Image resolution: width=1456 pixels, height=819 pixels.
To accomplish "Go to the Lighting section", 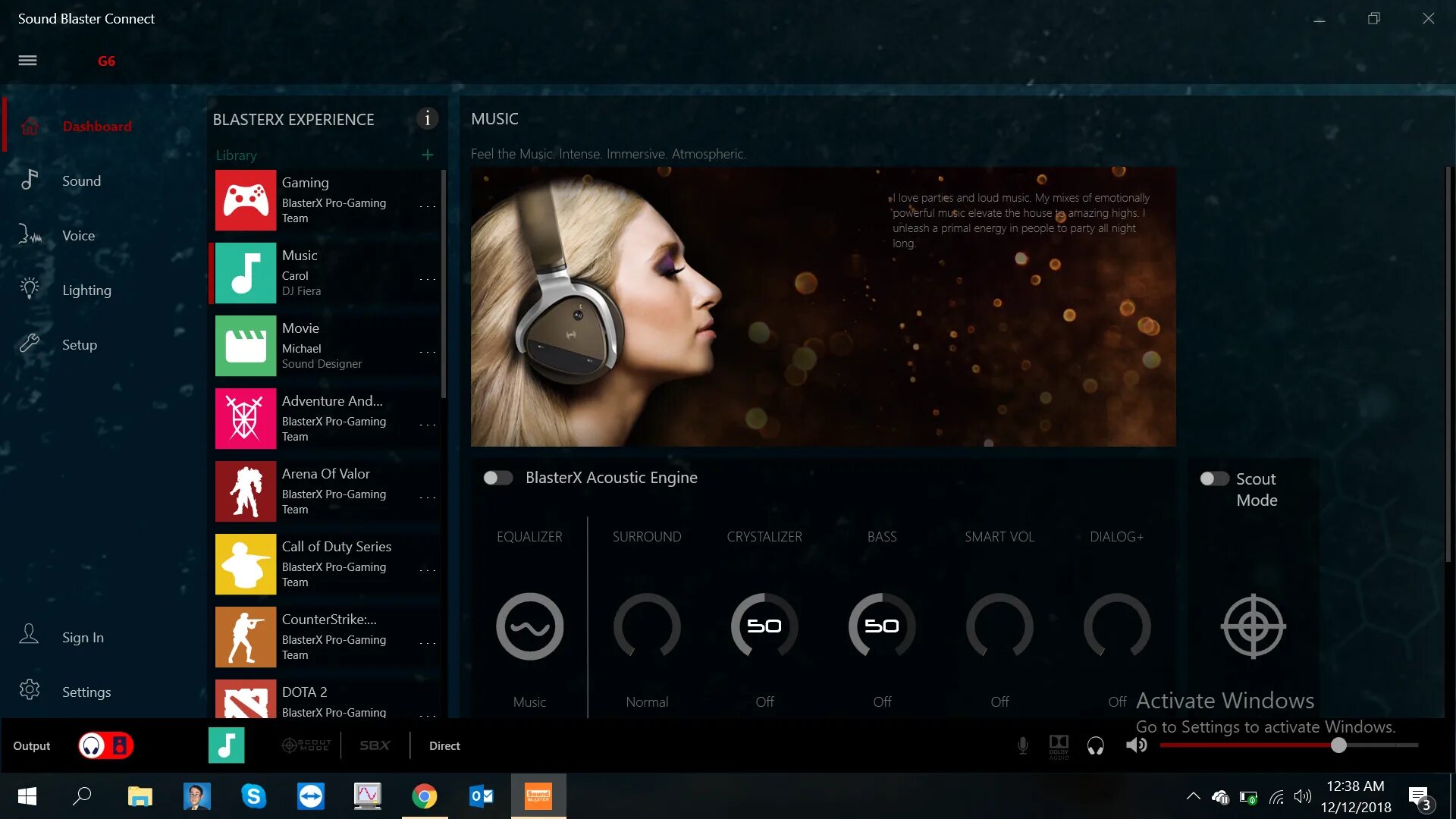I will tap(86, 290).
